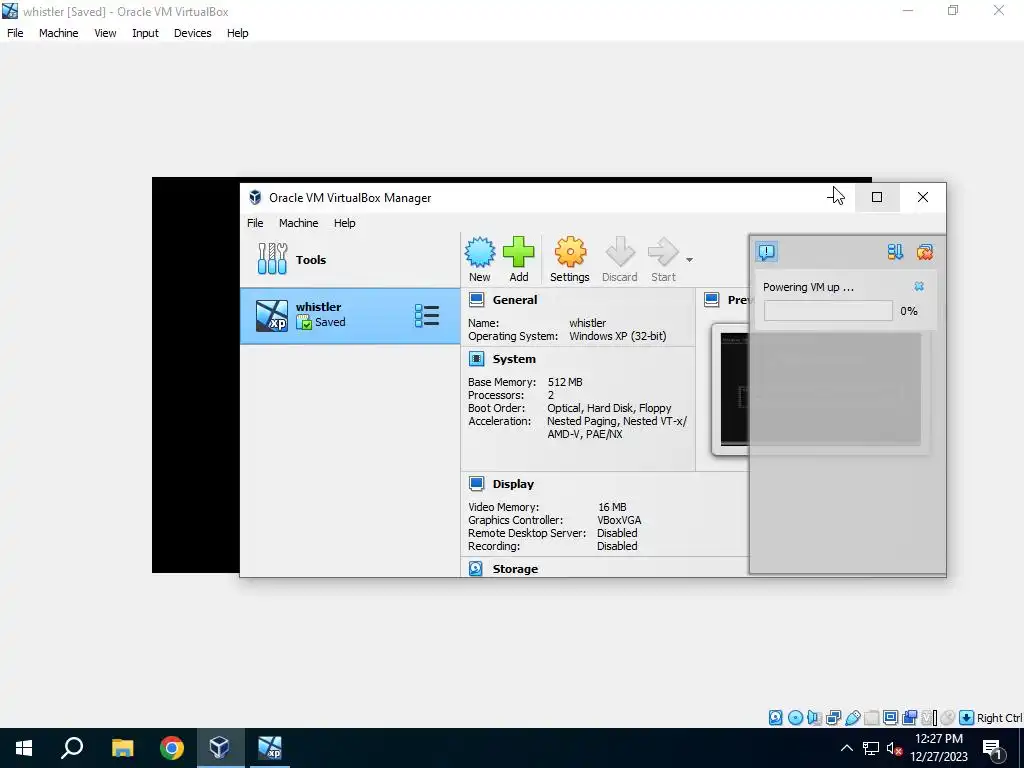The height and width of the screenshot is (768, 1024).
Task: Switch to whistler XP taskbar icon
Action: pos(269,748)
